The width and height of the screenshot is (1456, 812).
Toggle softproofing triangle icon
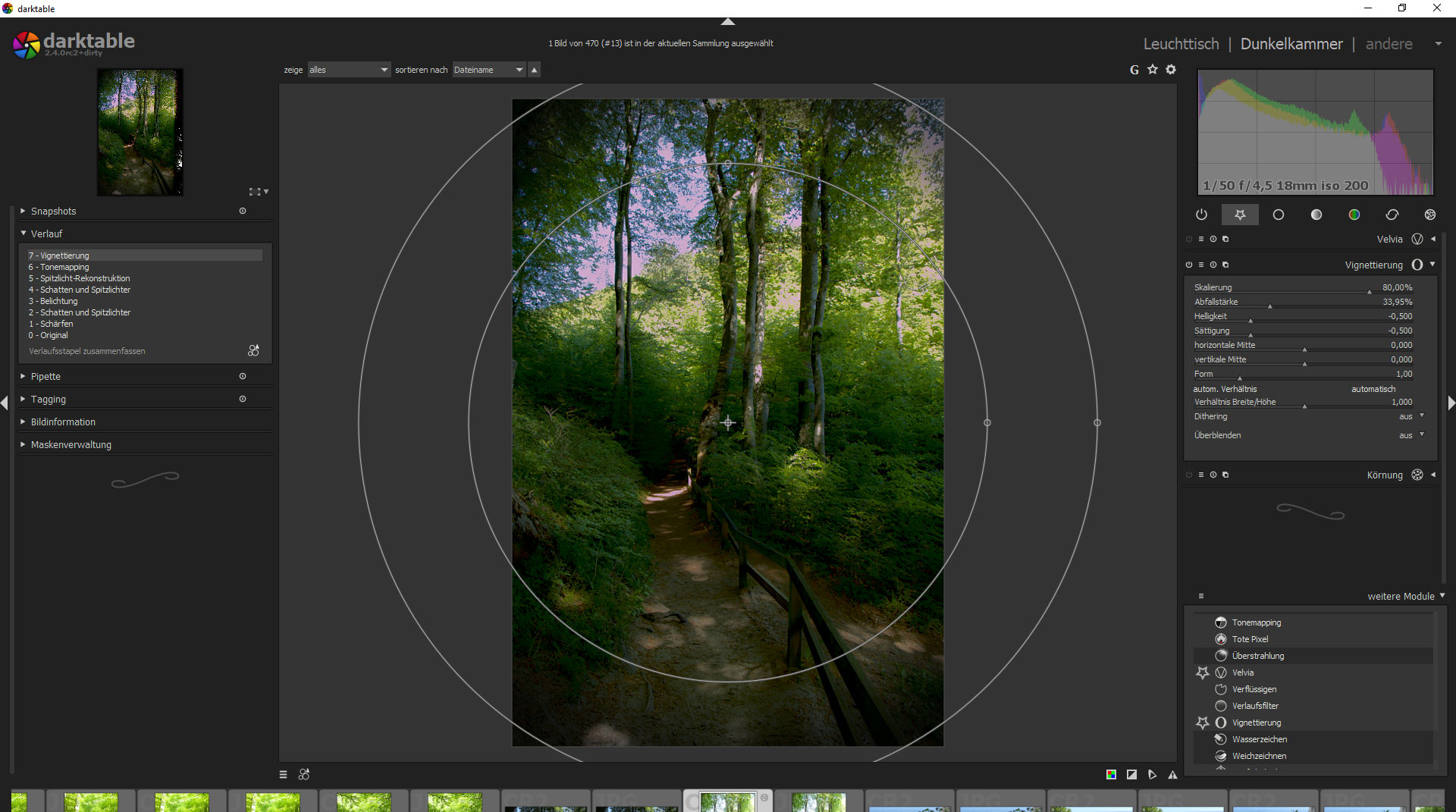point(1152,774)
